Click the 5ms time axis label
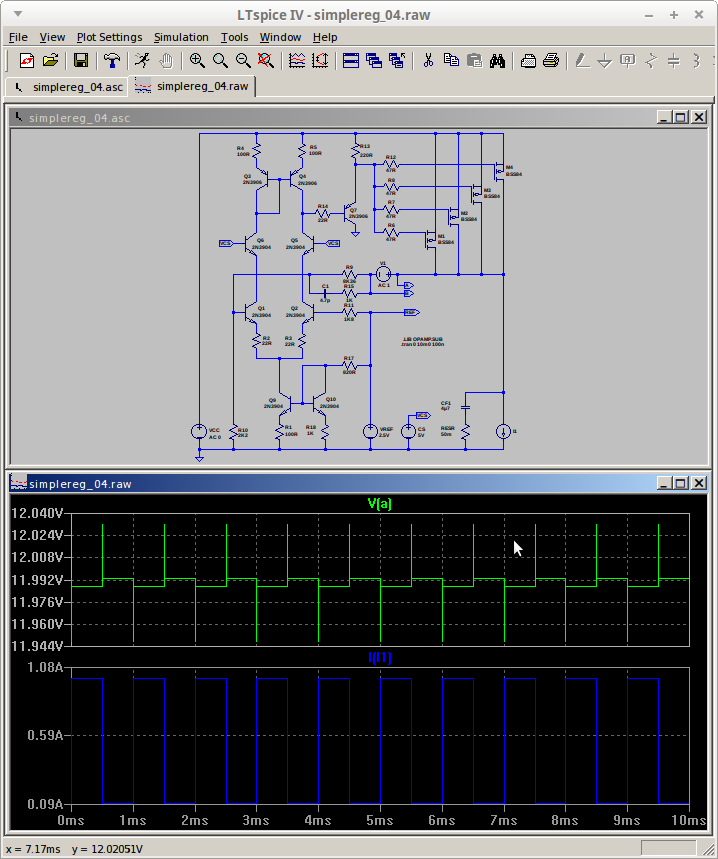Viewport: 718px width, 859px height. click(x=380, y=820)
